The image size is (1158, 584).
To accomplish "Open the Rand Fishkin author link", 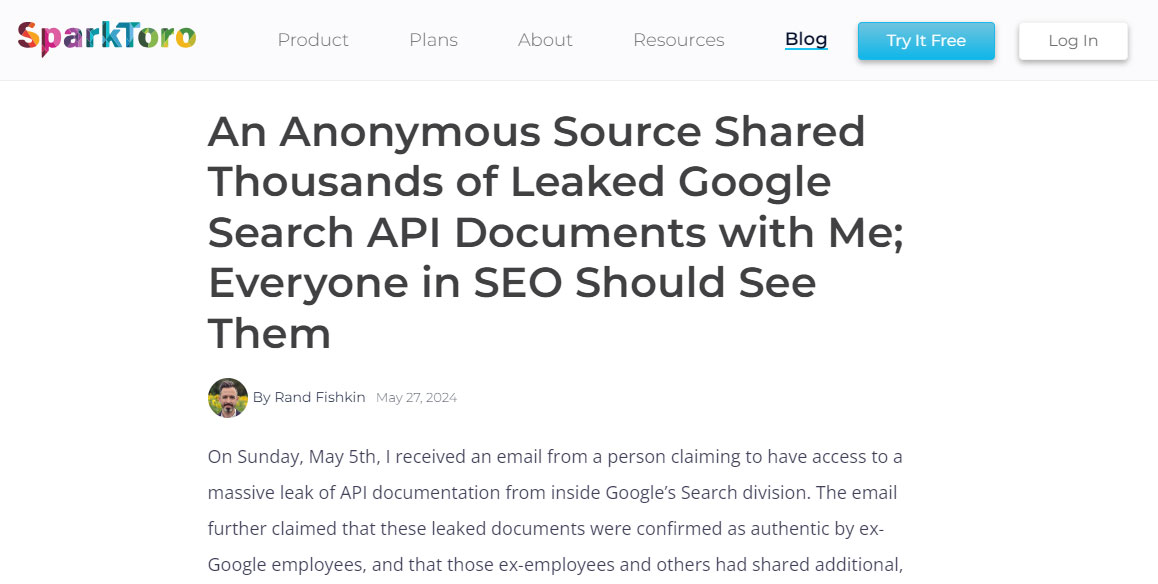I will tap(320, 398).
